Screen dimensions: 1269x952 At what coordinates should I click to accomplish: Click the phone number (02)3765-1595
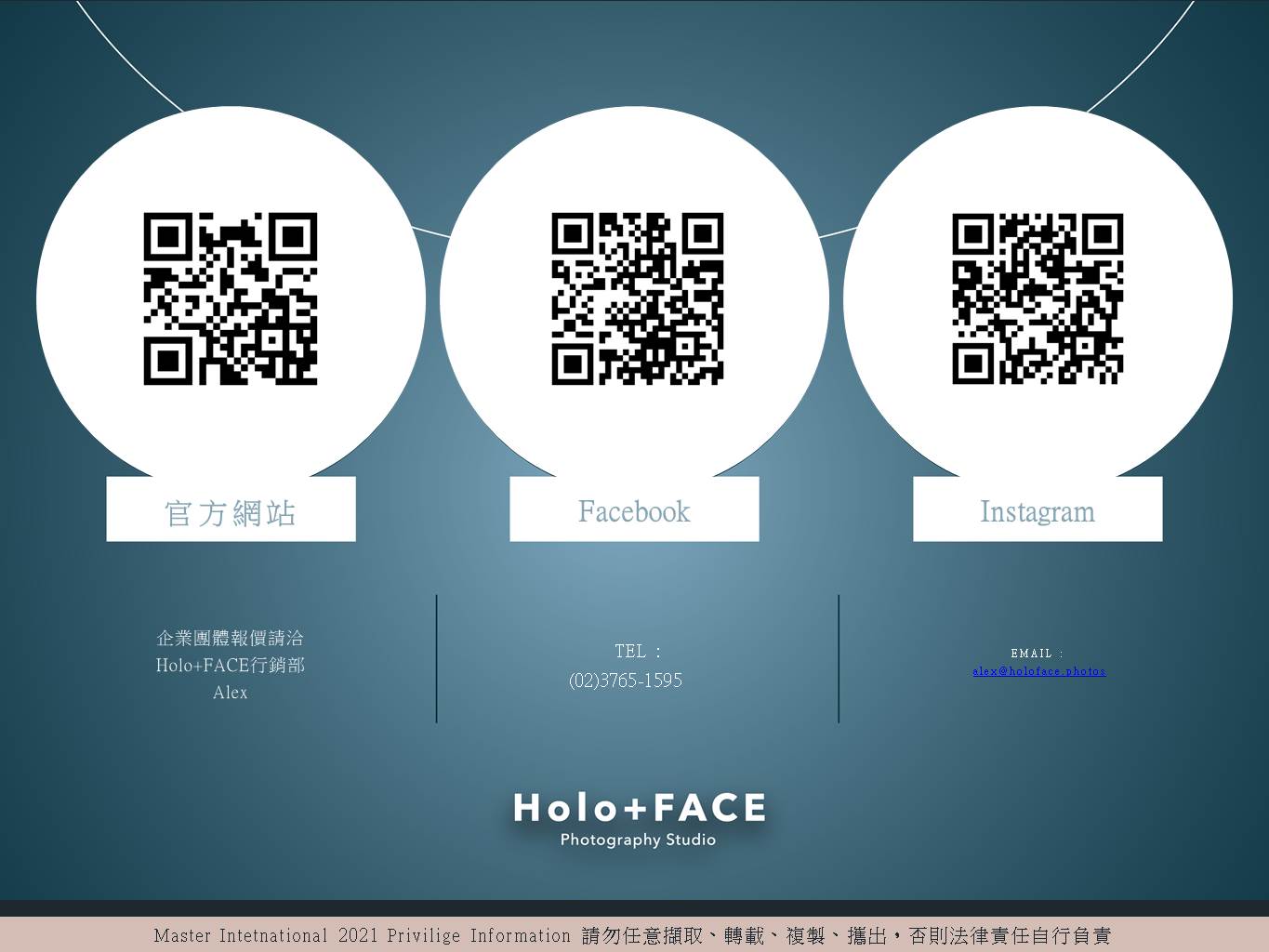coord(626,681)
